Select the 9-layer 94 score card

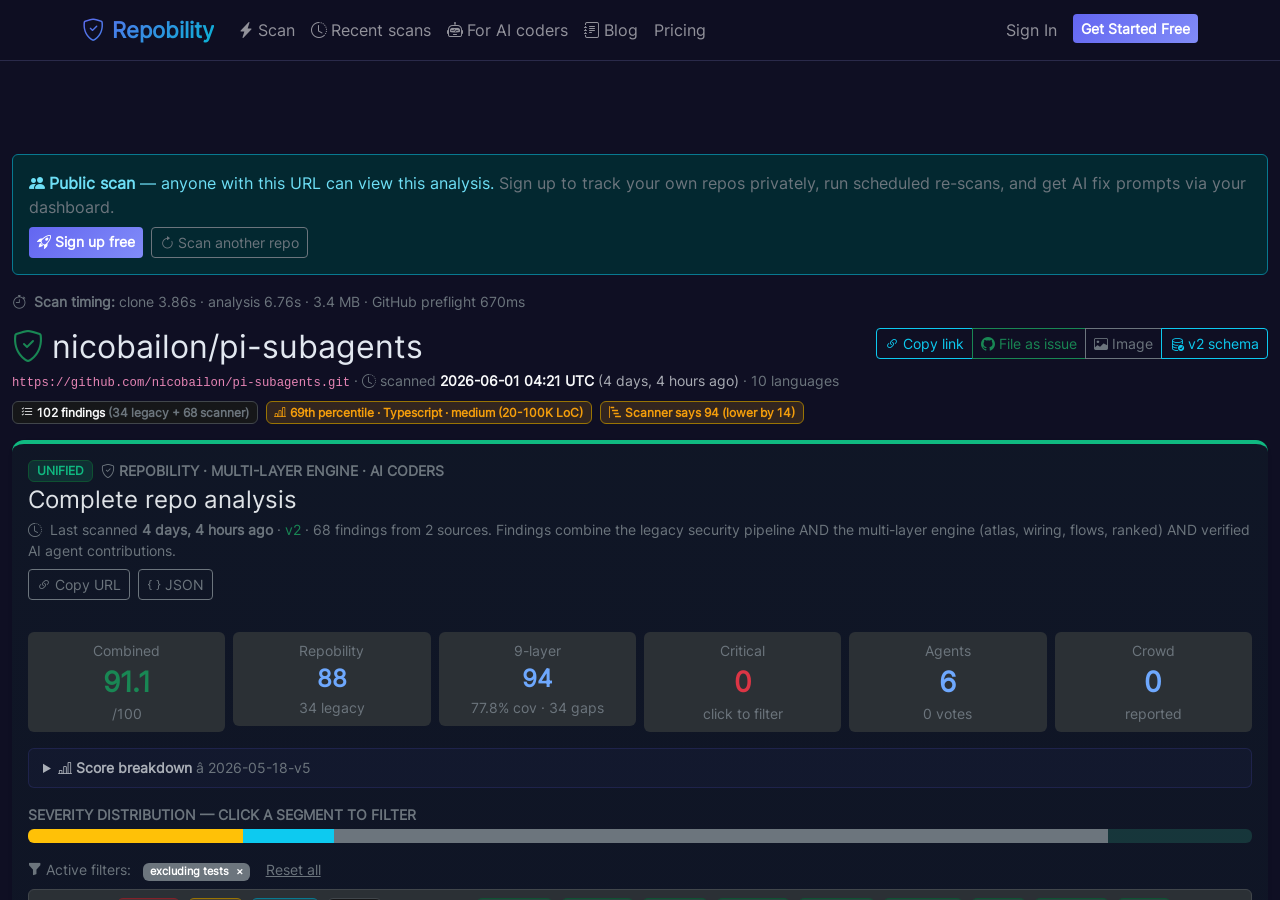[x=537, y=679]
